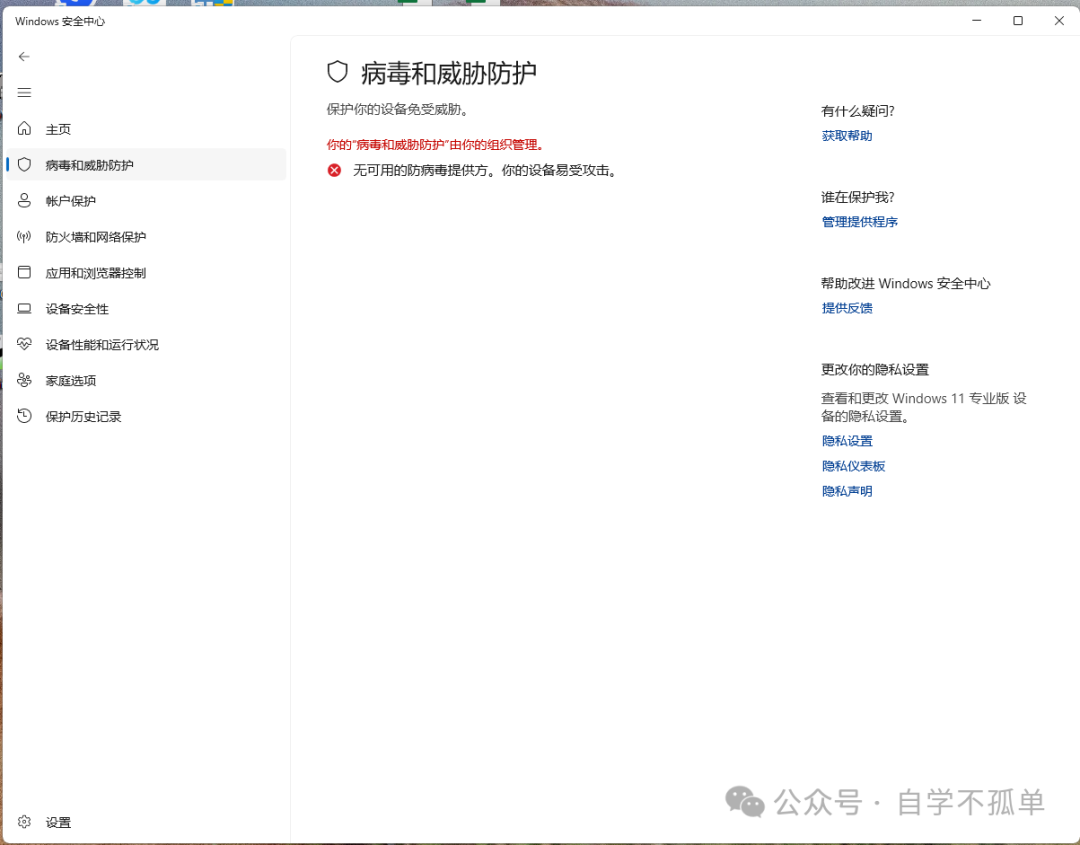Toggle the hamburger navigation menu

click(x=24, y=92)
